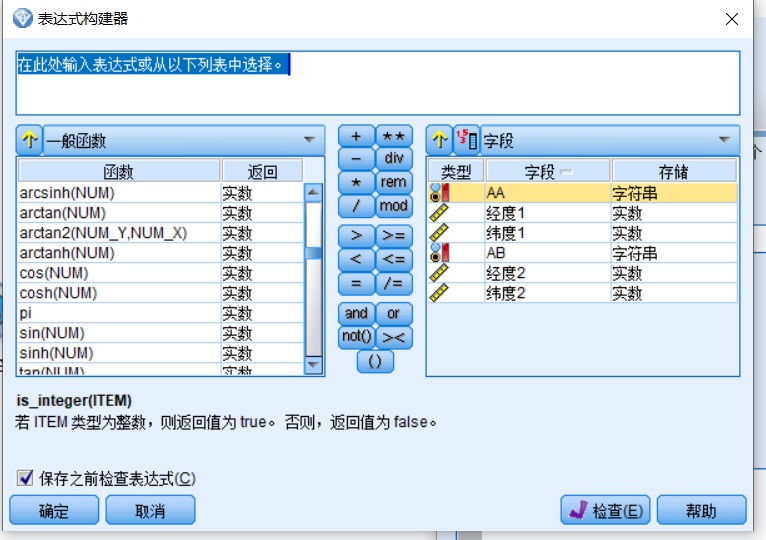This screenshot has width=766, height=540.
Task: Insert the rem operator
Action: coord(394,182)
